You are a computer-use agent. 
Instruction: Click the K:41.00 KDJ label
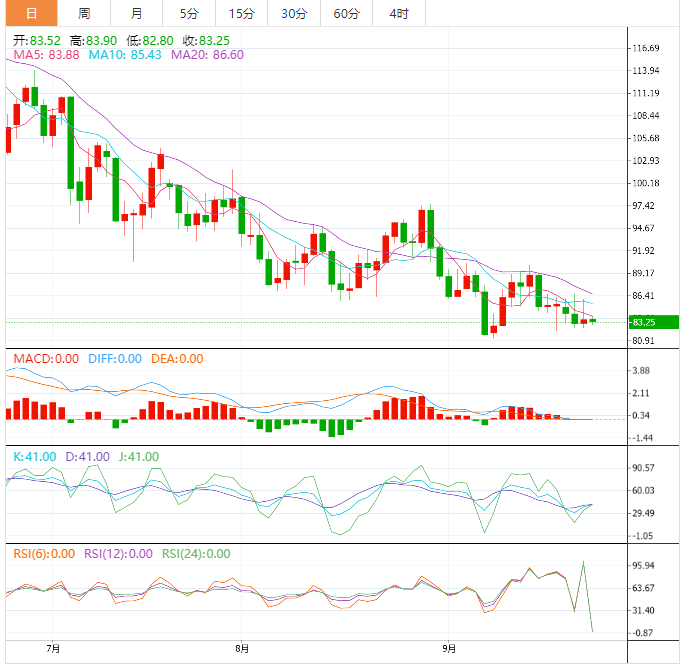35,457
